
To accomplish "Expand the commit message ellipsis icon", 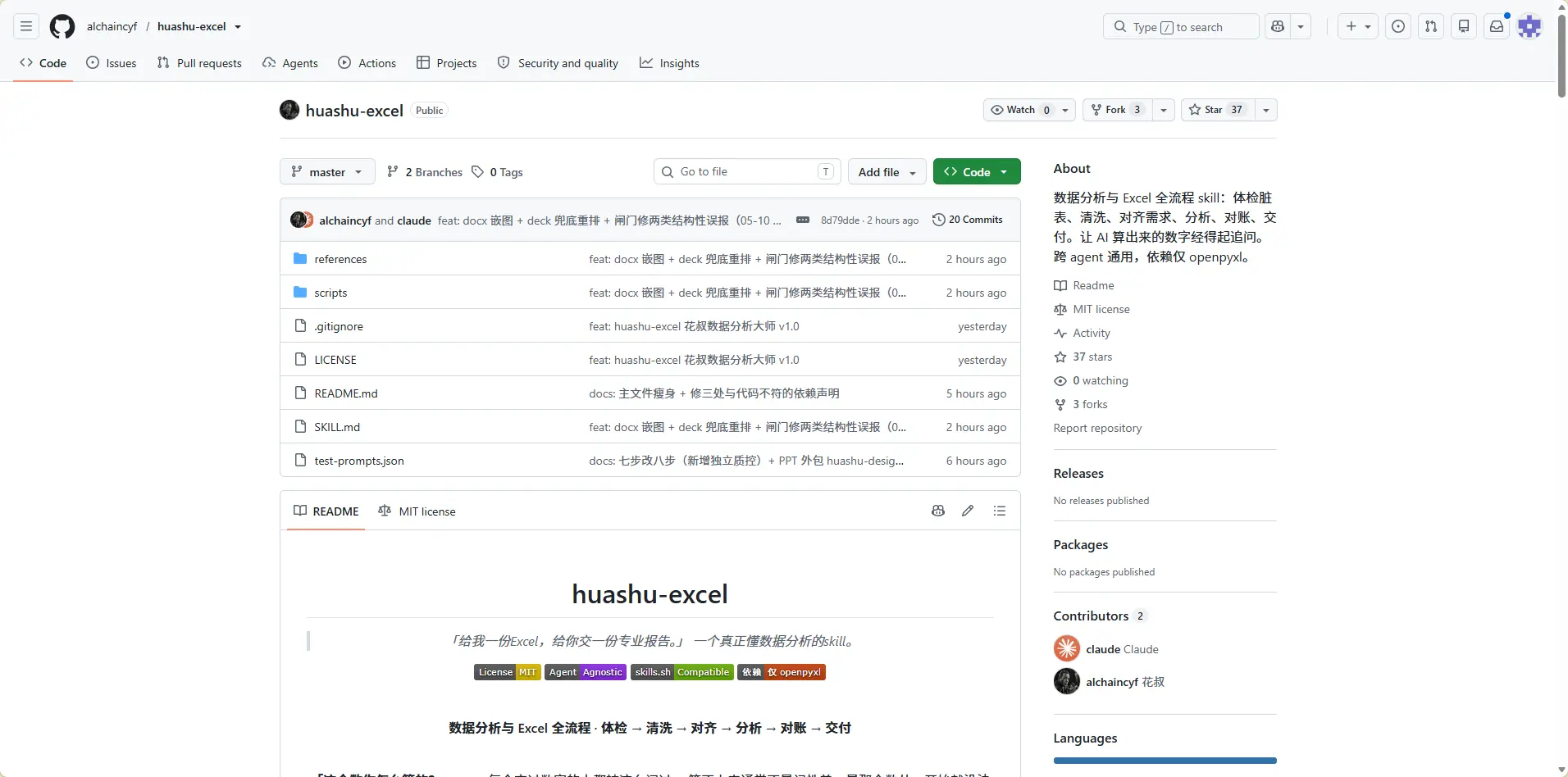I will [x=803, y=220].
